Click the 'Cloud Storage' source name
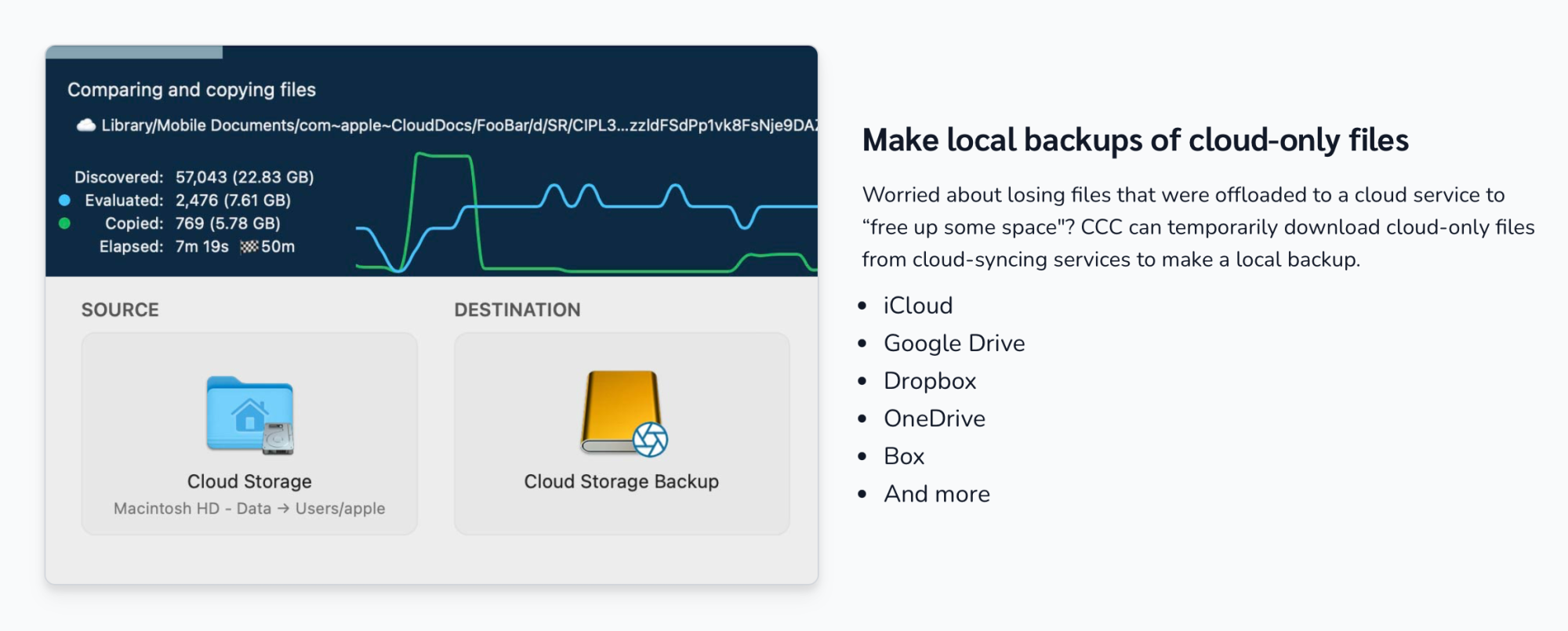 point(249,481)
